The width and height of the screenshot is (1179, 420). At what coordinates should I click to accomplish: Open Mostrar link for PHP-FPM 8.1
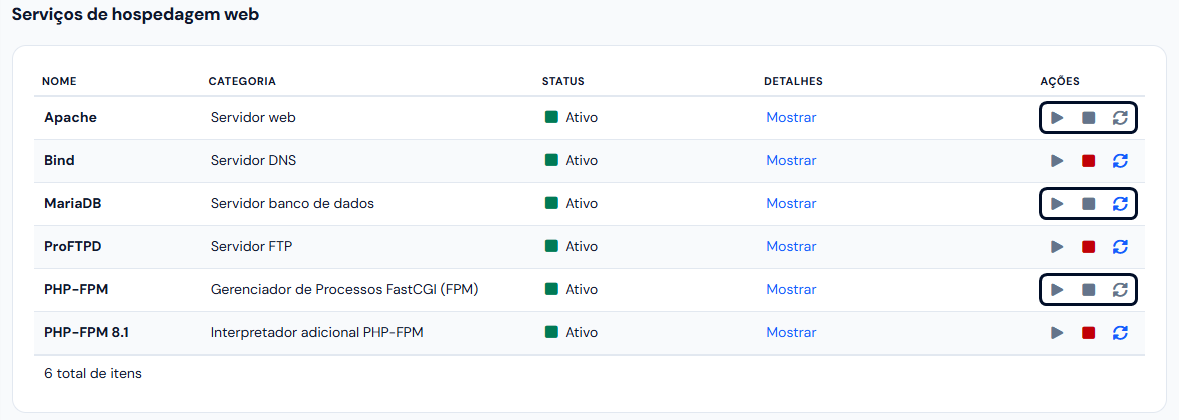pos(791,332)
